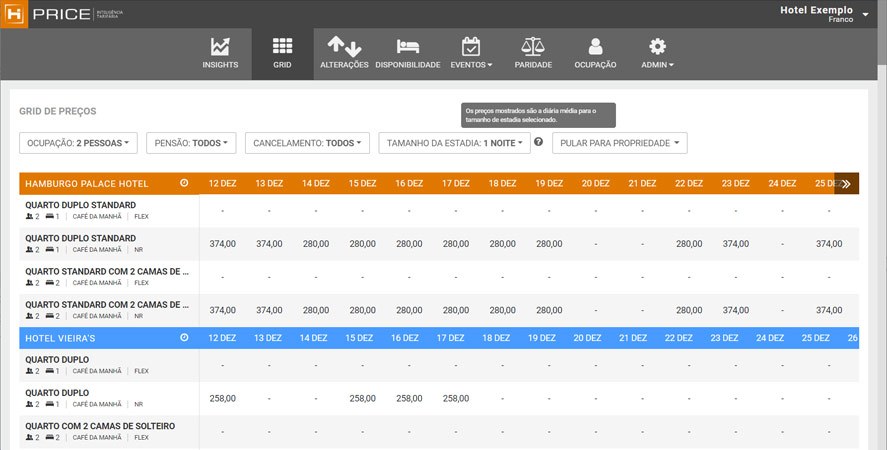Open the Insights chart icon
887x450 pixels.
click(220, 47)
